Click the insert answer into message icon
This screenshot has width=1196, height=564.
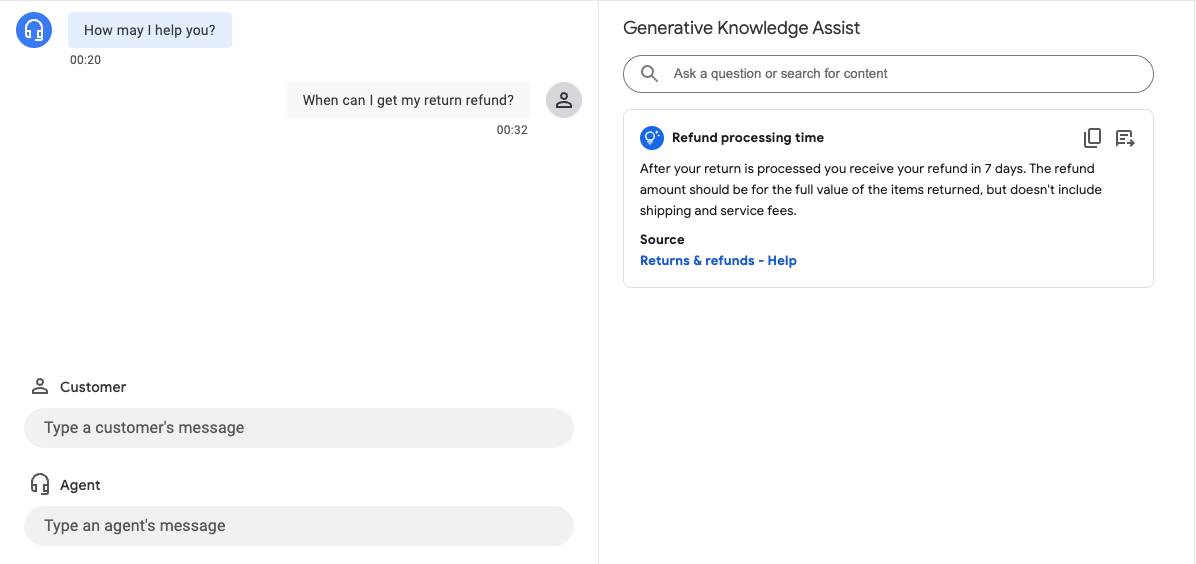1125,138
